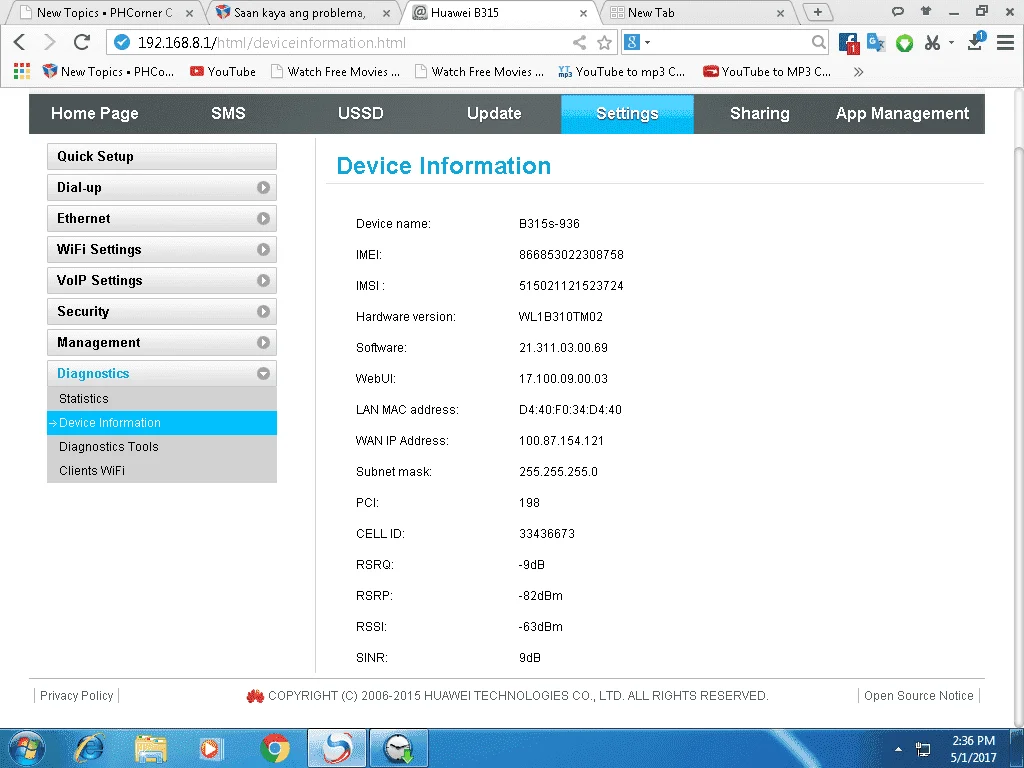
Task: Select Device Information in the sidebar
Action: tap(162, 423)
